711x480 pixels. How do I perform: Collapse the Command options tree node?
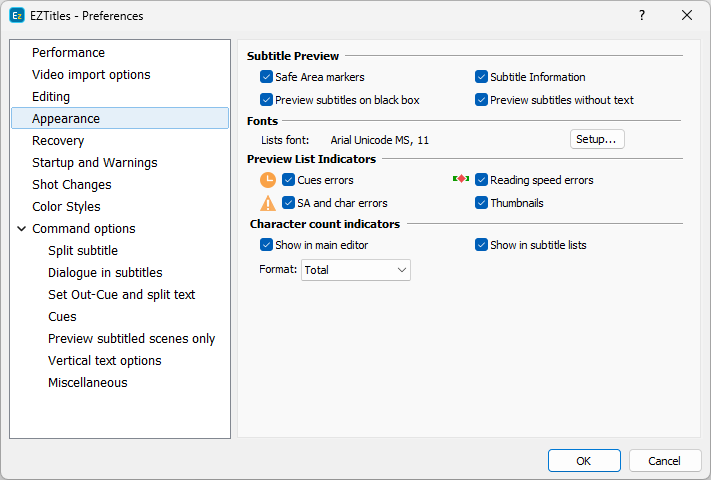pos(22,229)
